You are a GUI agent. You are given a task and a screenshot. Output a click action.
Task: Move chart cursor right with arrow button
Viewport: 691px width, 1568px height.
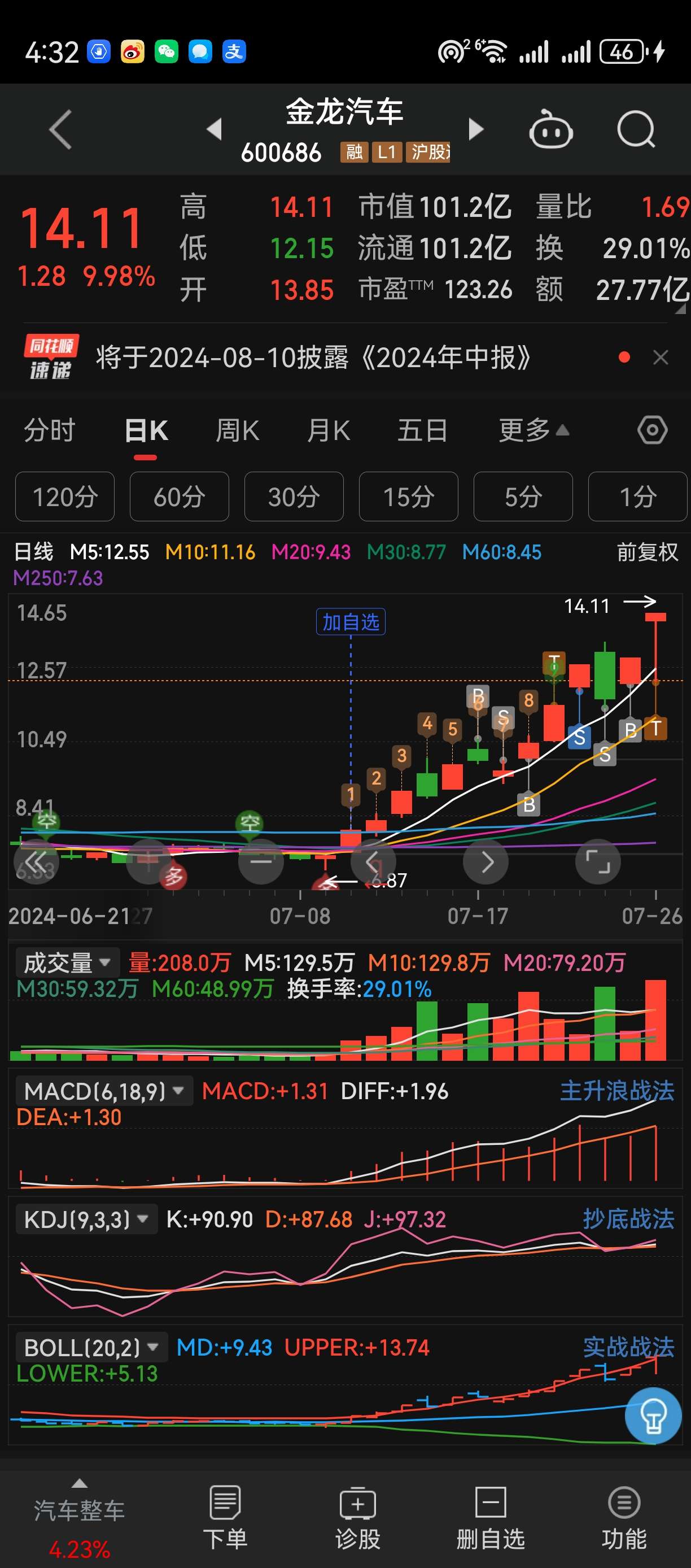[486, 862]
